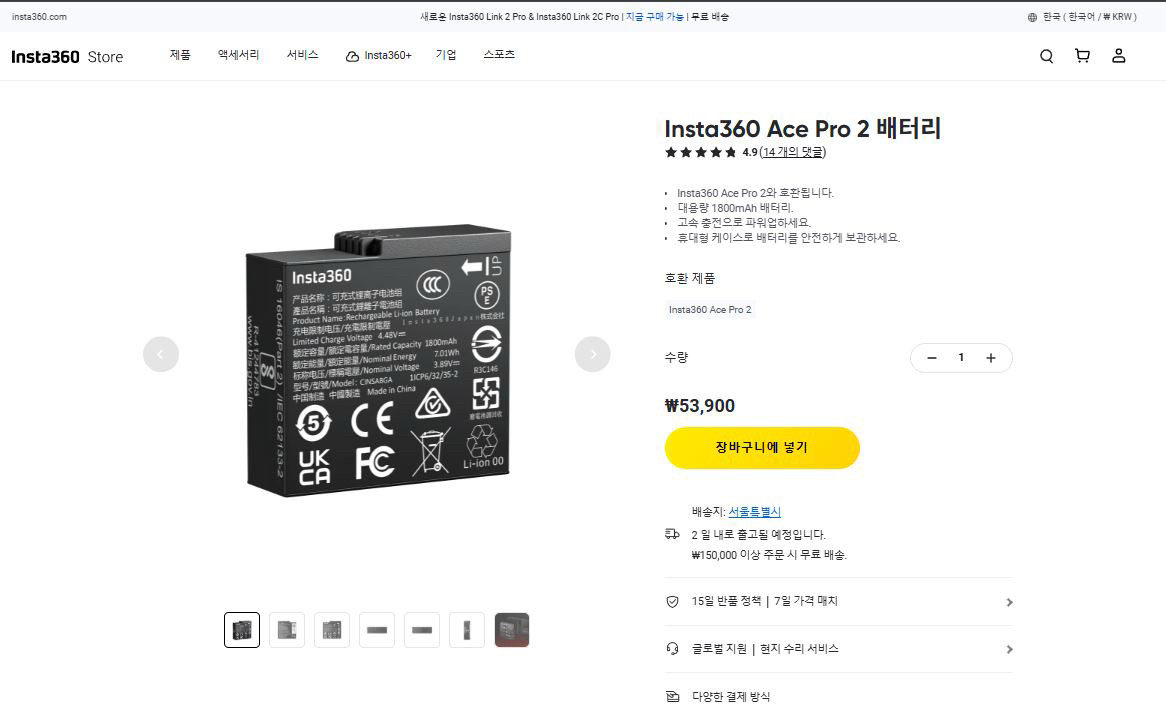Screen dimensions: 1166x715
Task: Open the search icon in the header
Action: (1046, 56)
